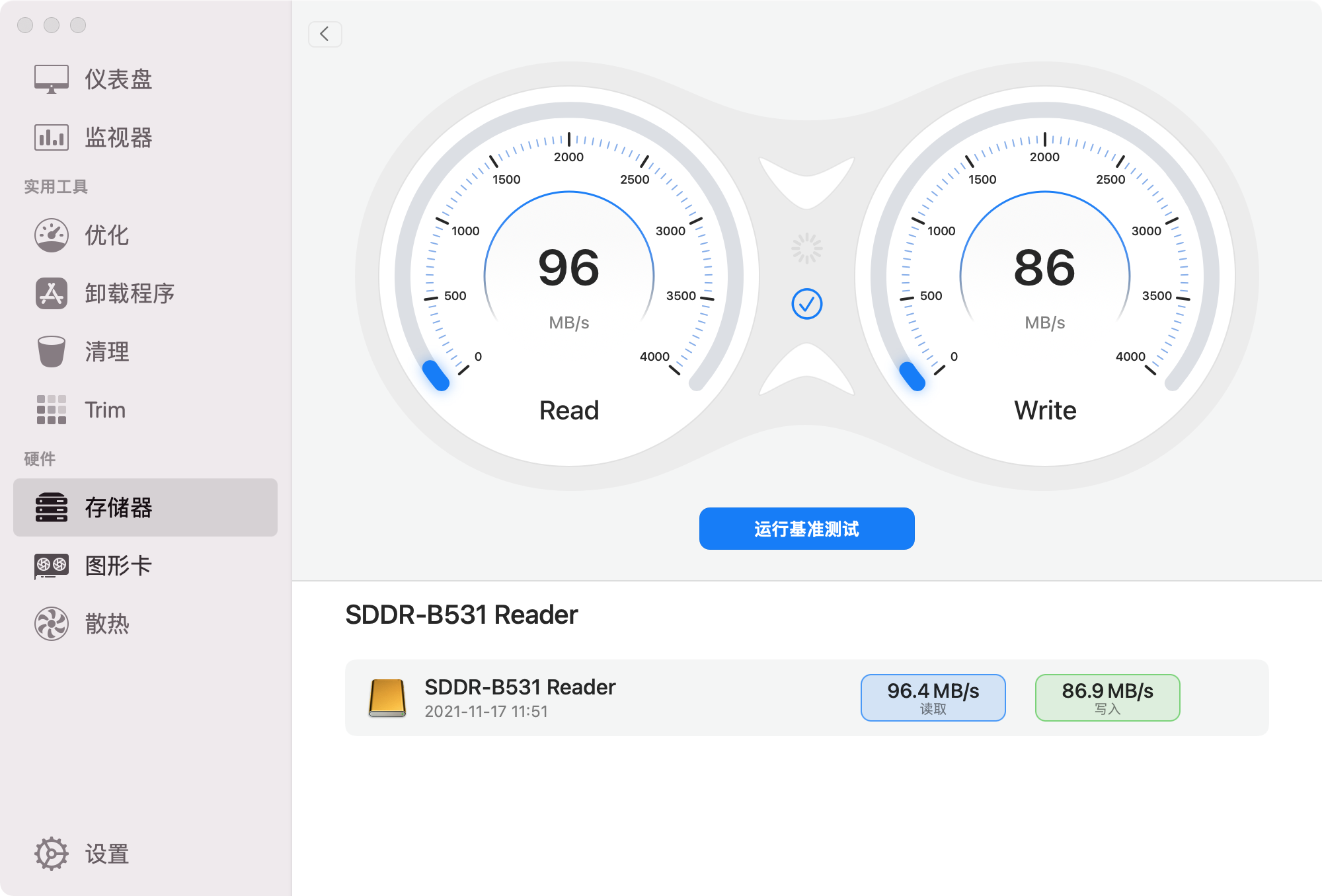Select 卸载程序 from the sidebar
This screenshot has height=896, width=1322.
[145, 293]
